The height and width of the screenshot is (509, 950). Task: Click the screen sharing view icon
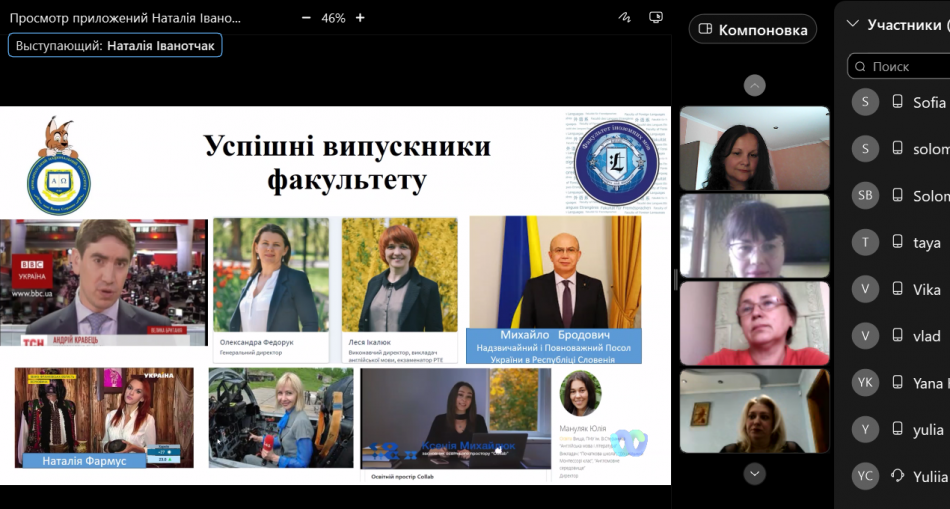tap(656, 17)
